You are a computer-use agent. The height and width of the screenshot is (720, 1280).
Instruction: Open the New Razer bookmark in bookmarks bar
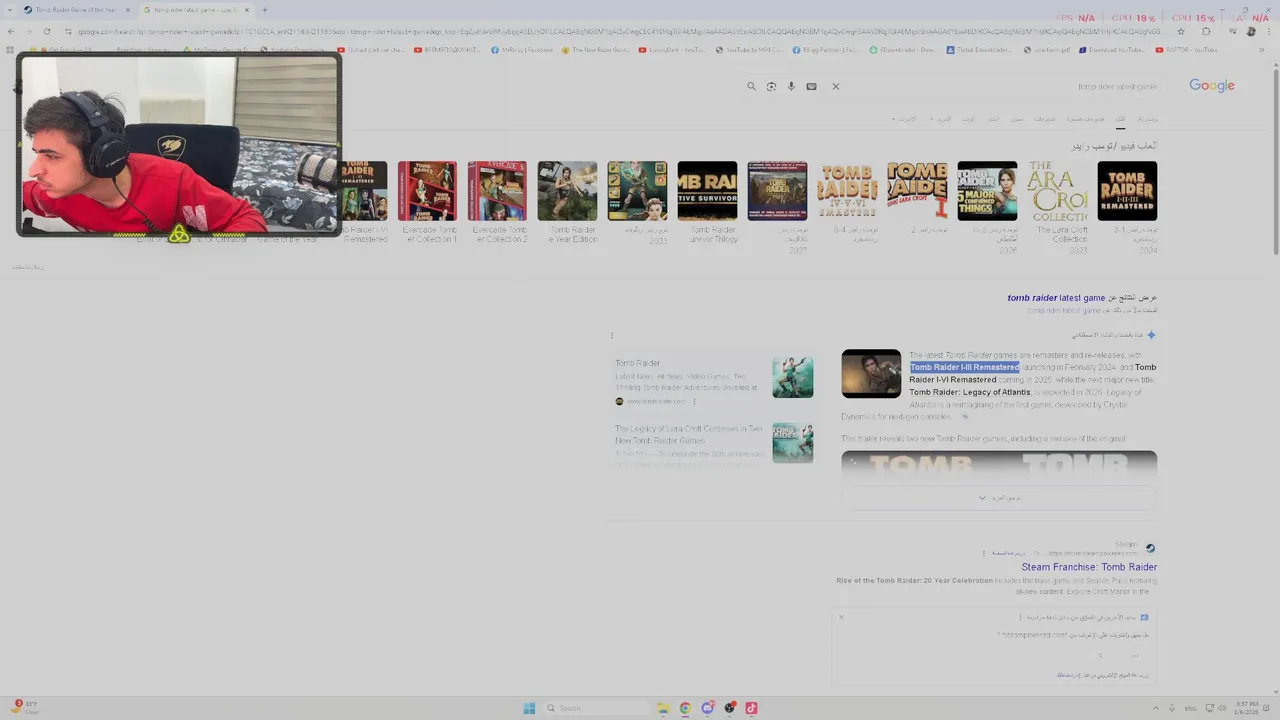(596, 49)
